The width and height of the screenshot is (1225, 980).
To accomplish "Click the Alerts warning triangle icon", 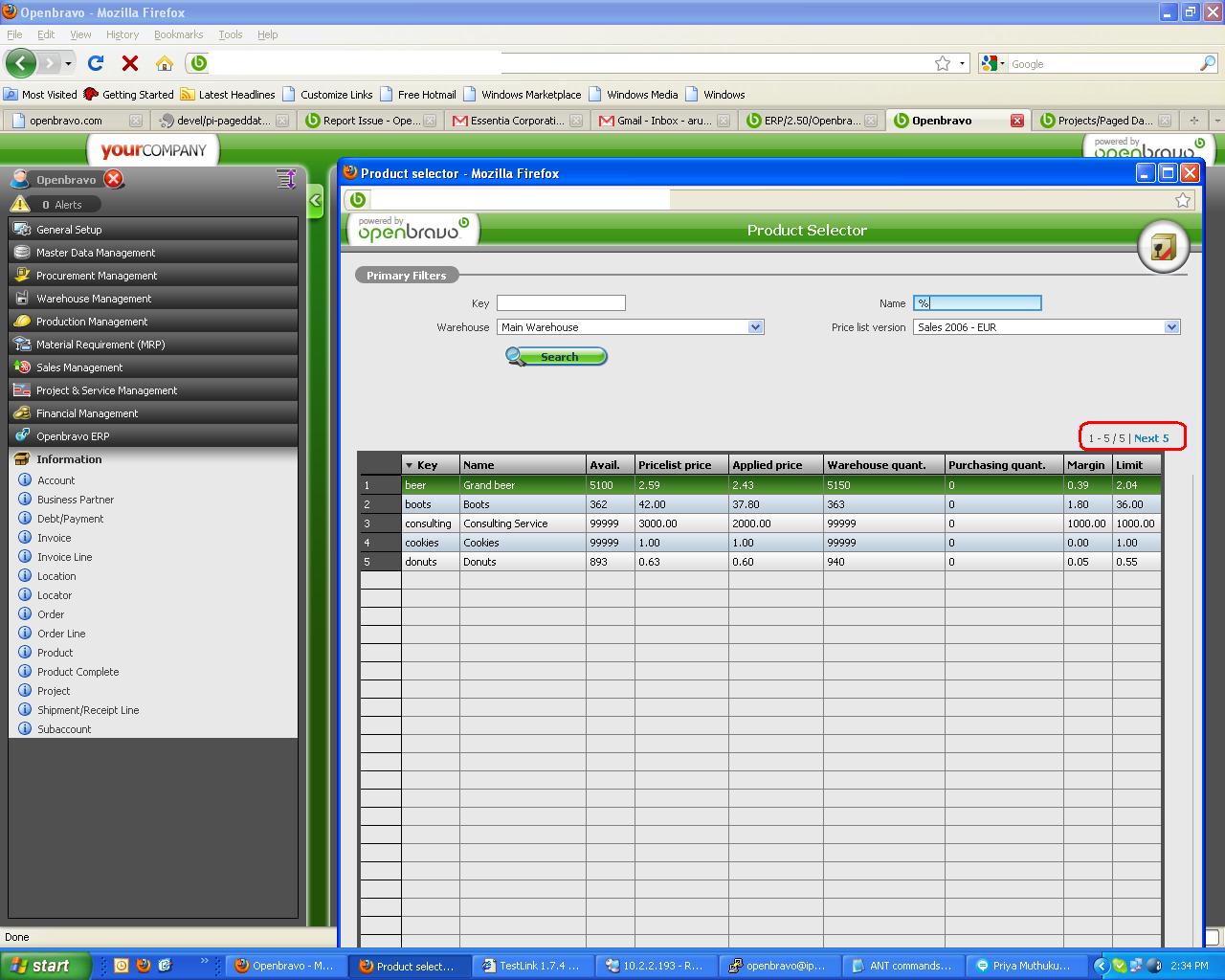I will 20,204.
